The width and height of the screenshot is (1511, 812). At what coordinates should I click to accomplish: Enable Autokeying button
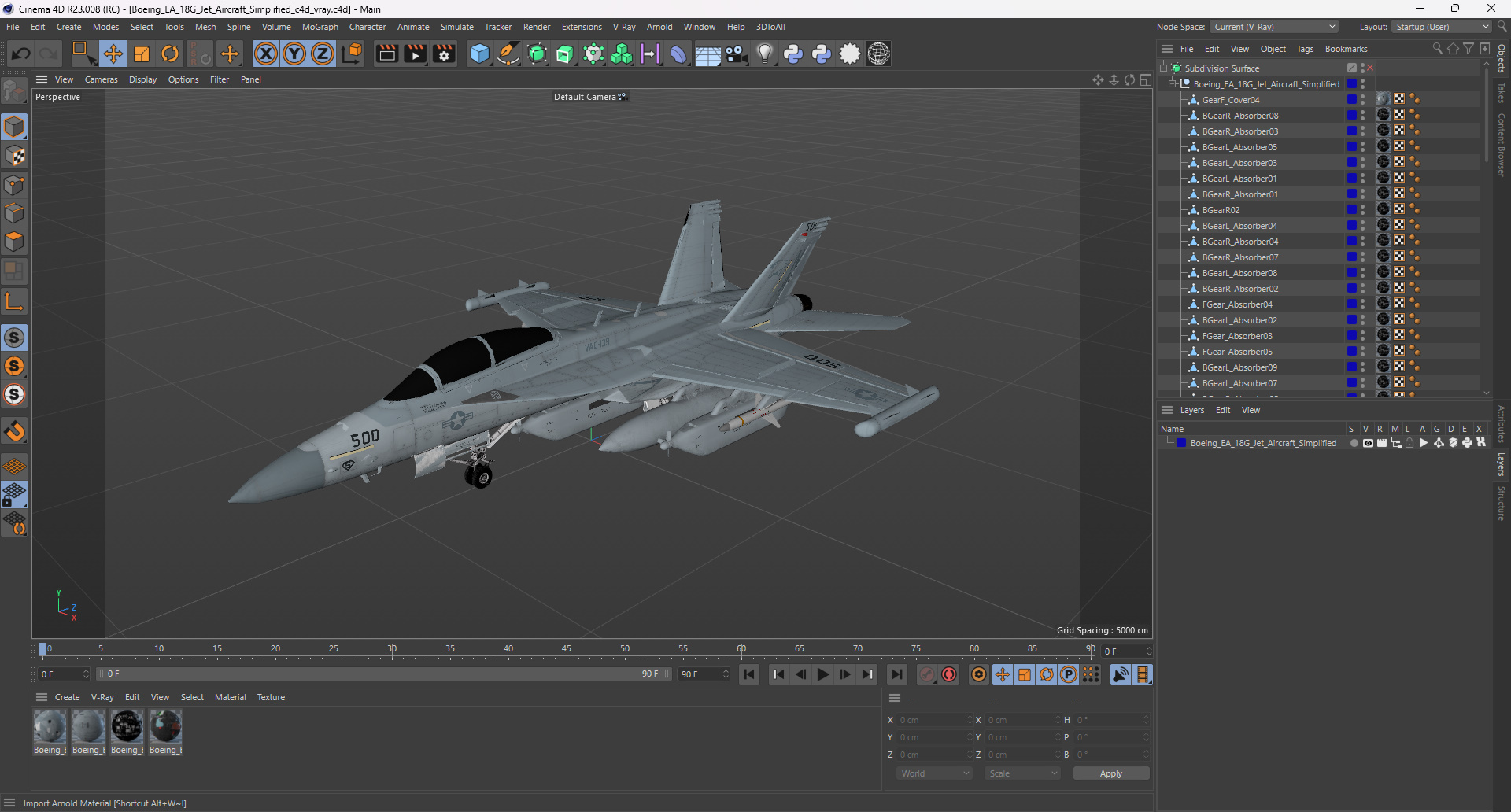(x=950, y=674)
